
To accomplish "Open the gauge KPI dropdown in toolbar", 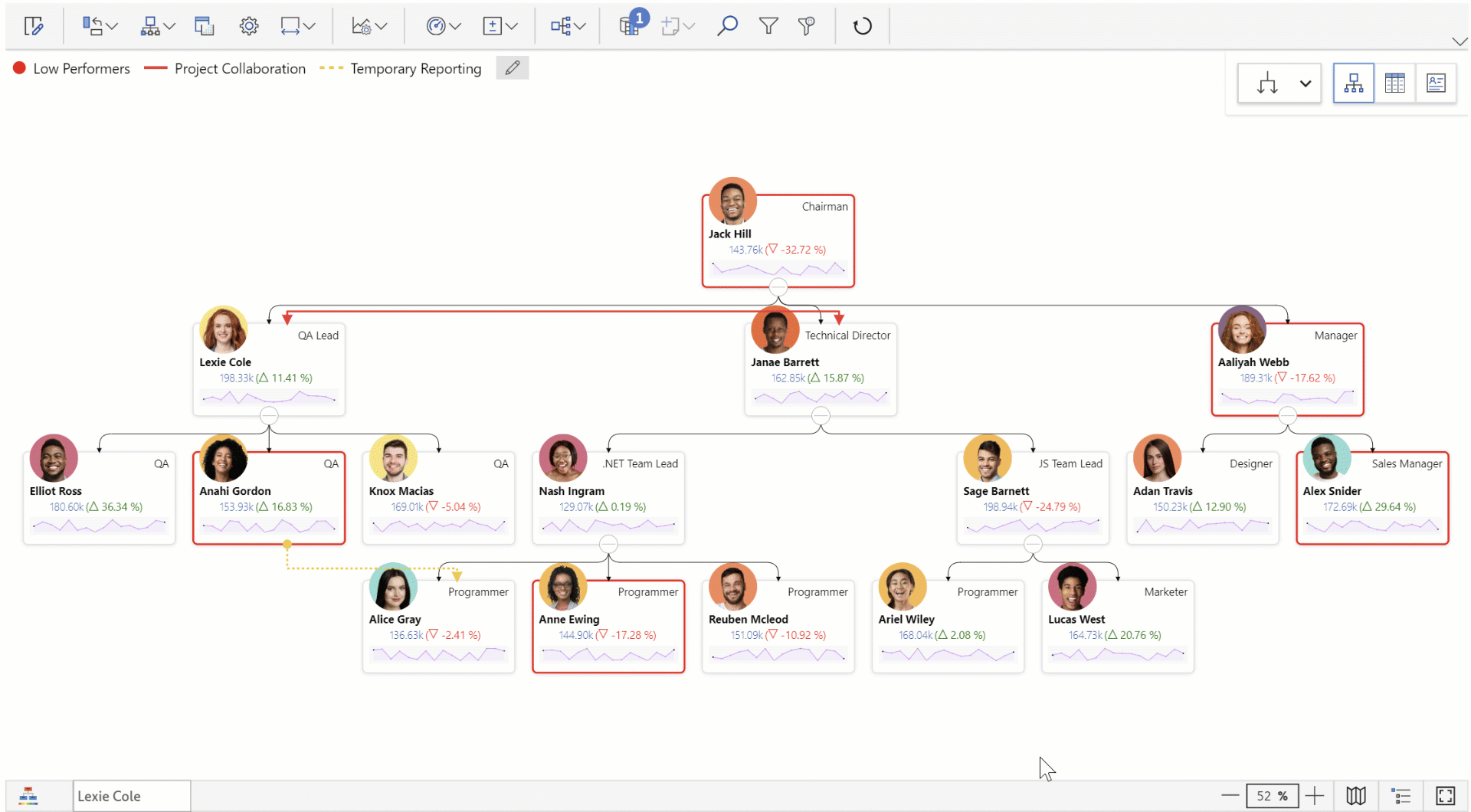I will point(444,26).
